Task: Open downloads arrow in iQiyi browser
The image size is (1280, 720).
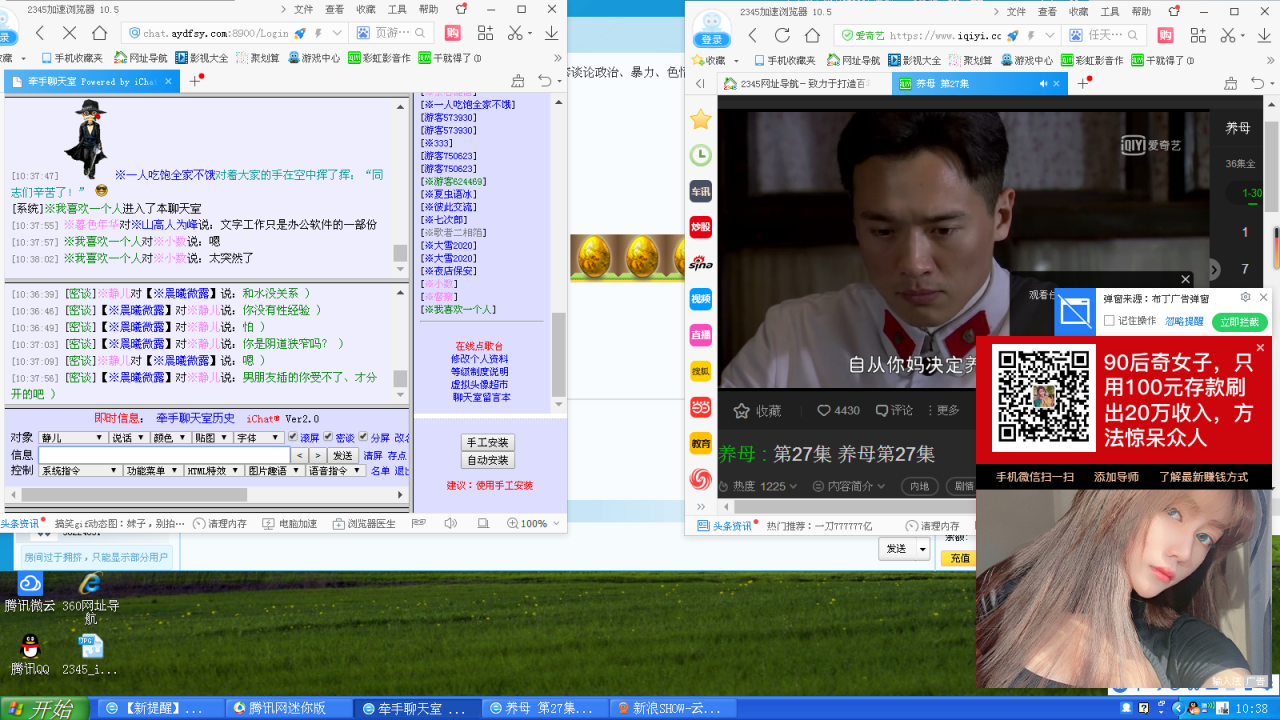Action: [1264, 34]
